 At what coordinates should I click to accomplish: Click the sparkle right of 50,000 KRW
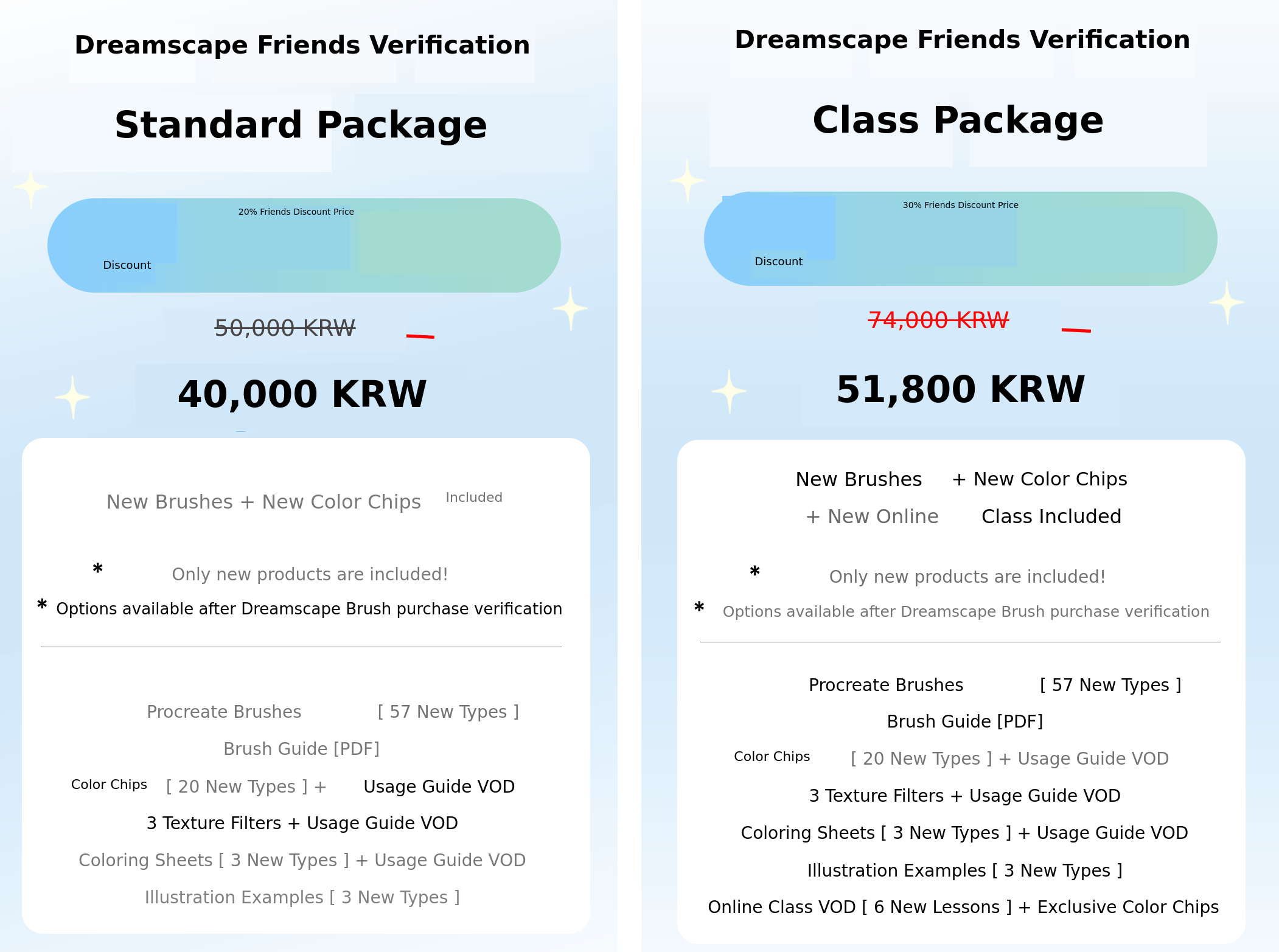[x=570, y=308]
